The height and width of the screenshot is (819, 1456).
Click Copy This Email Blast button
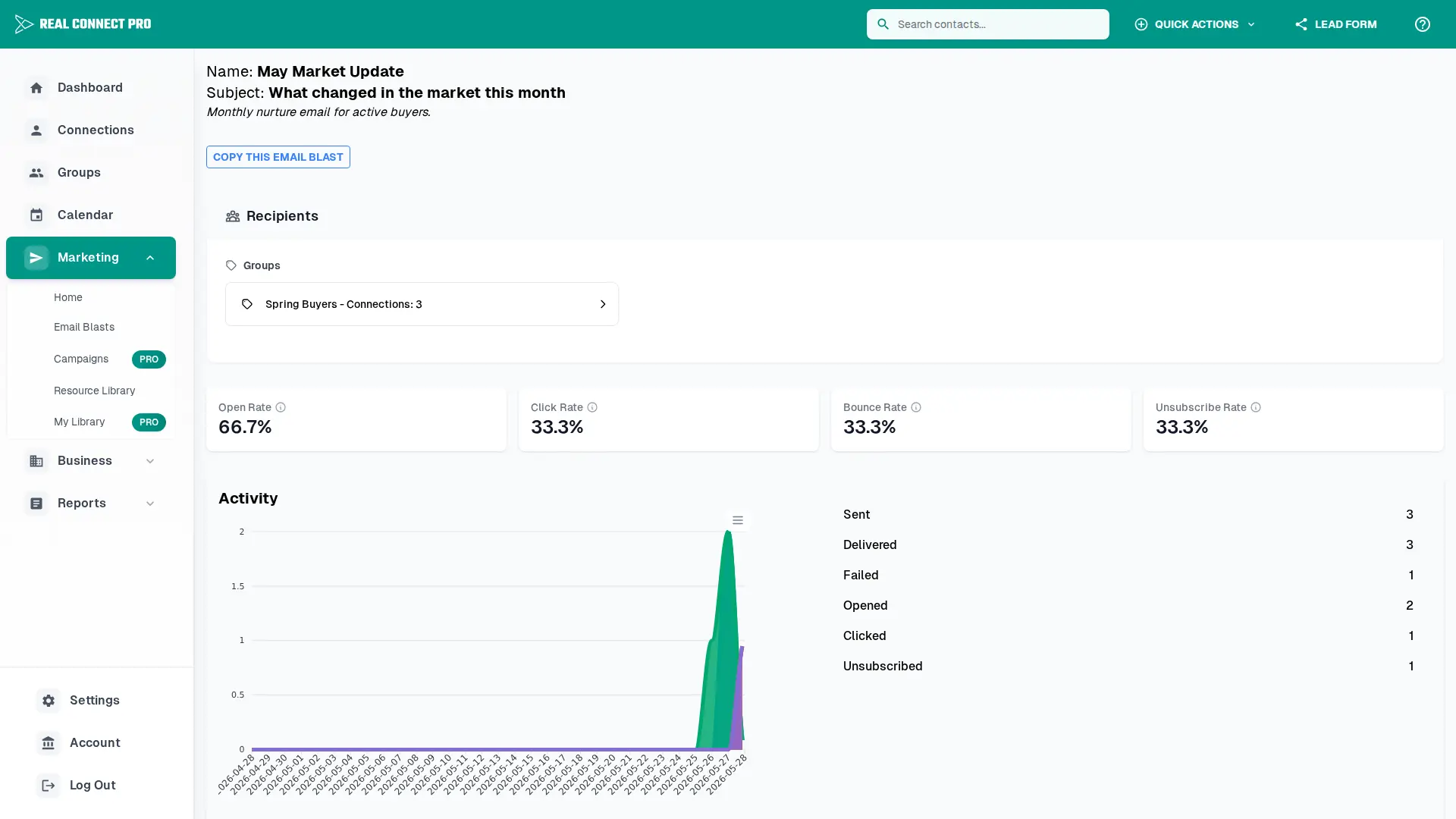tap(278, 157)
